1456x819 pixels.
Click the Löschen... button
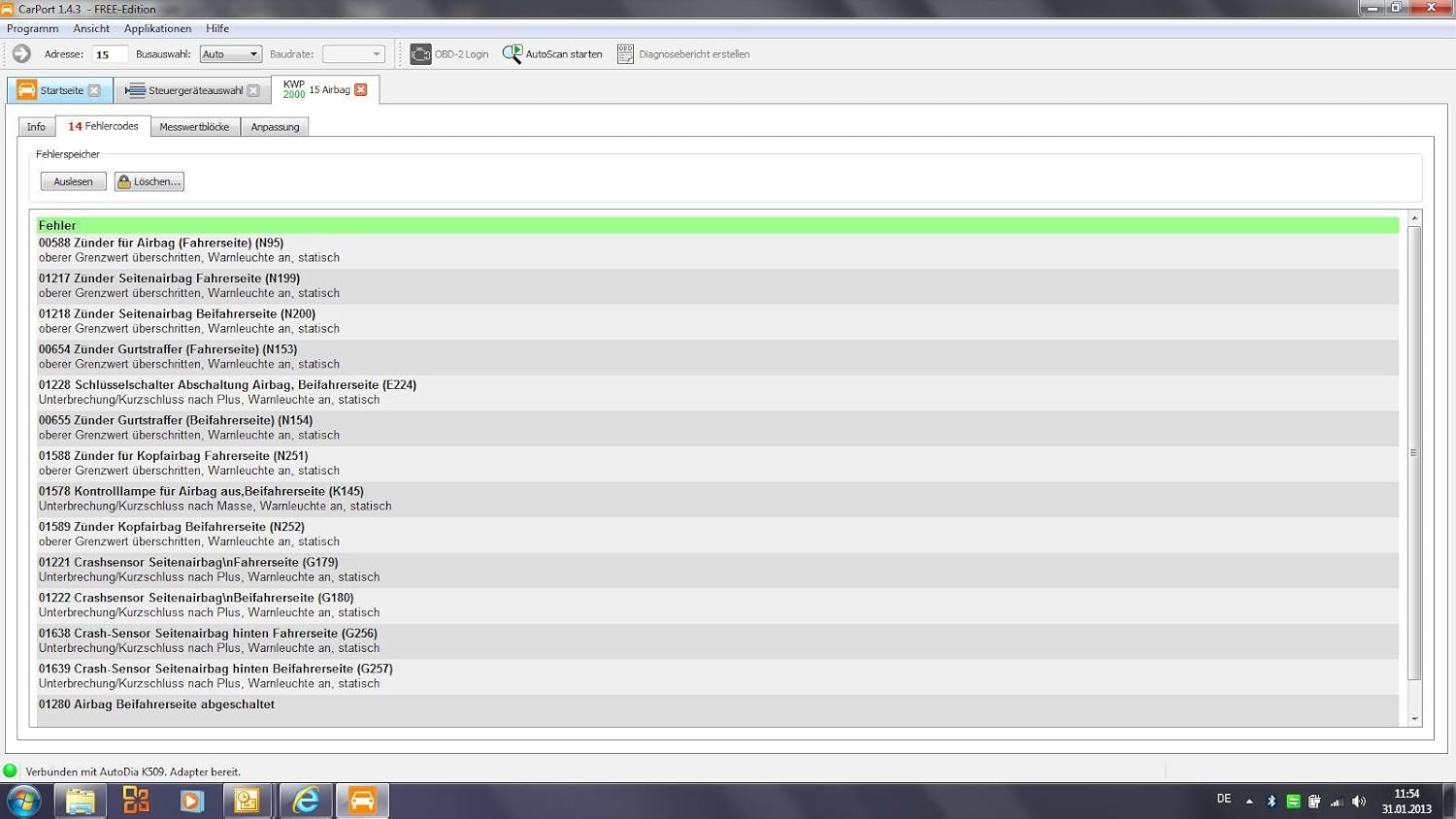click(x=149, y=181)
